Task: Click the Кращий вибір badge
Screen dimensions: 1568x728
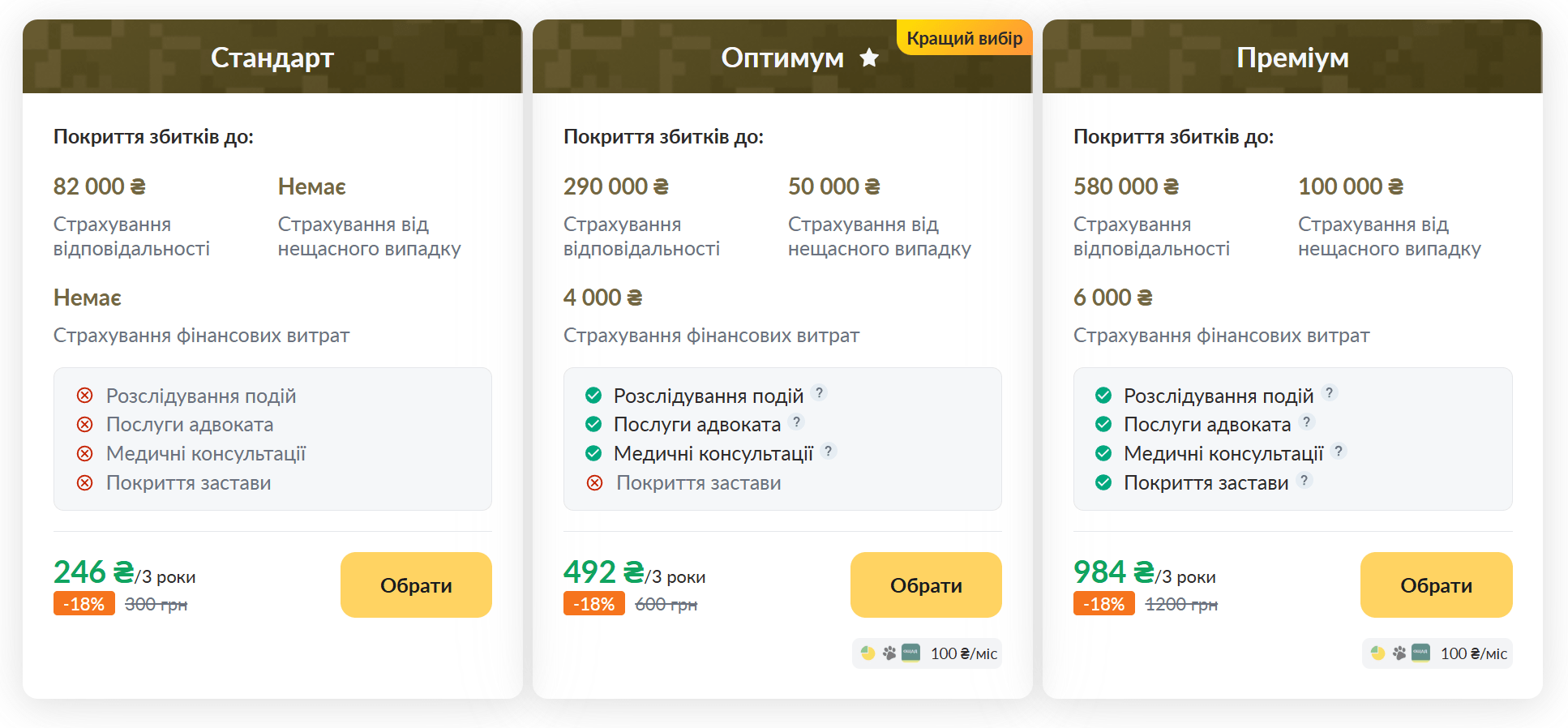Action: pyautogui.click(x=964, y=38)
